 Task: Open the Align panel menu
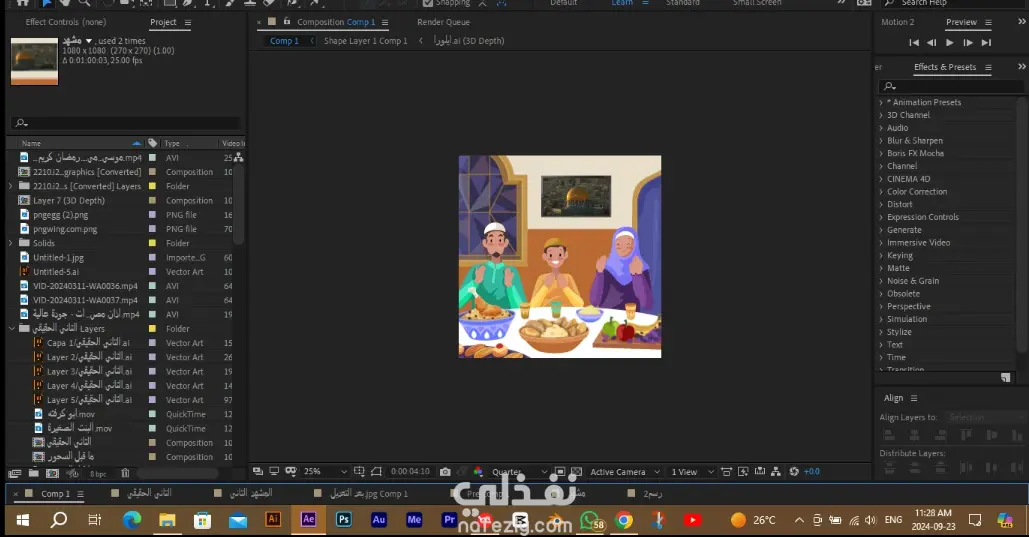coord(914,398)
